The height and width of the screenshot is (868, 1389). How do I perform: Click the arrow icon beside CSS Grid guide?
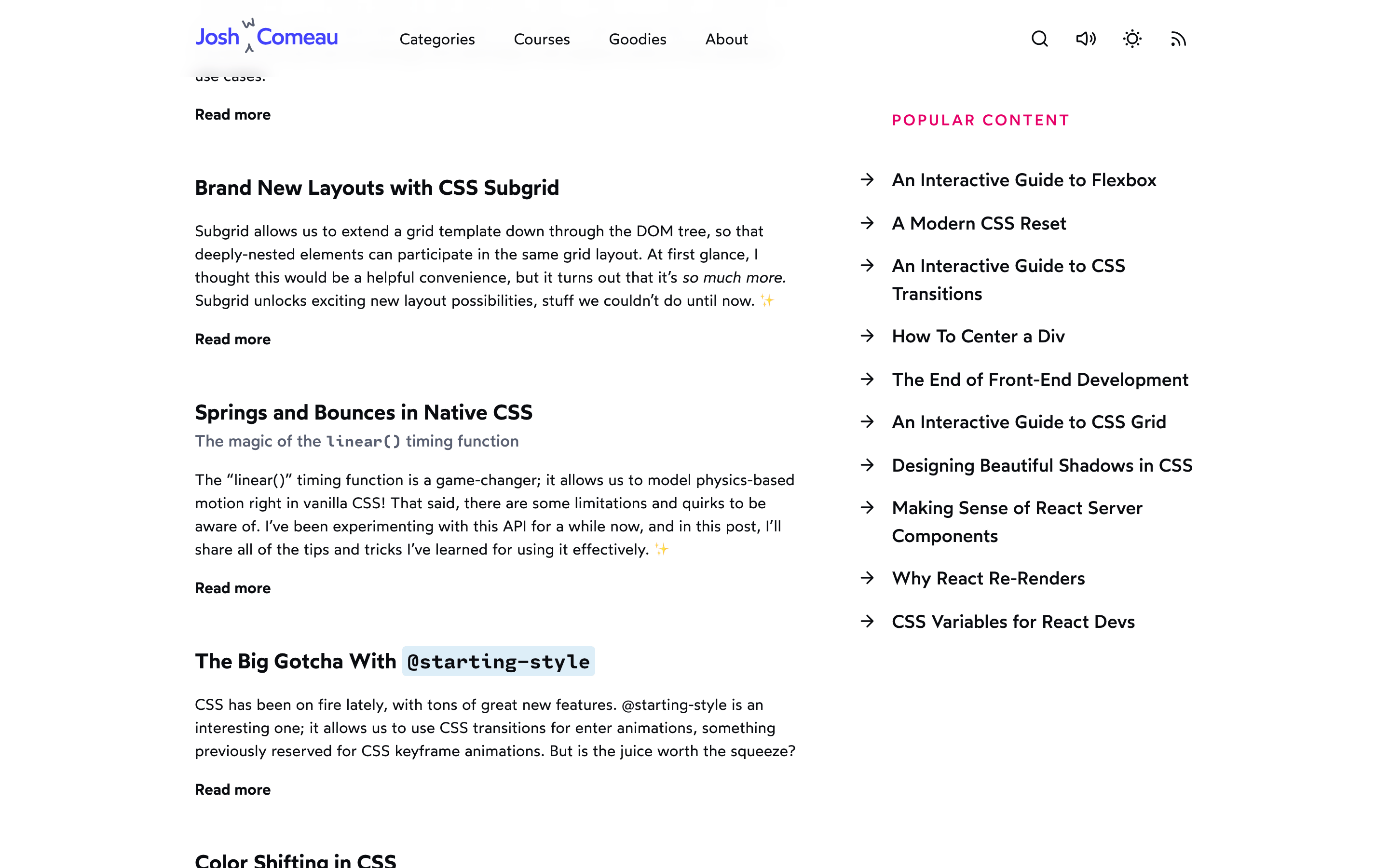pyautogui.click(x=867, y=422)
